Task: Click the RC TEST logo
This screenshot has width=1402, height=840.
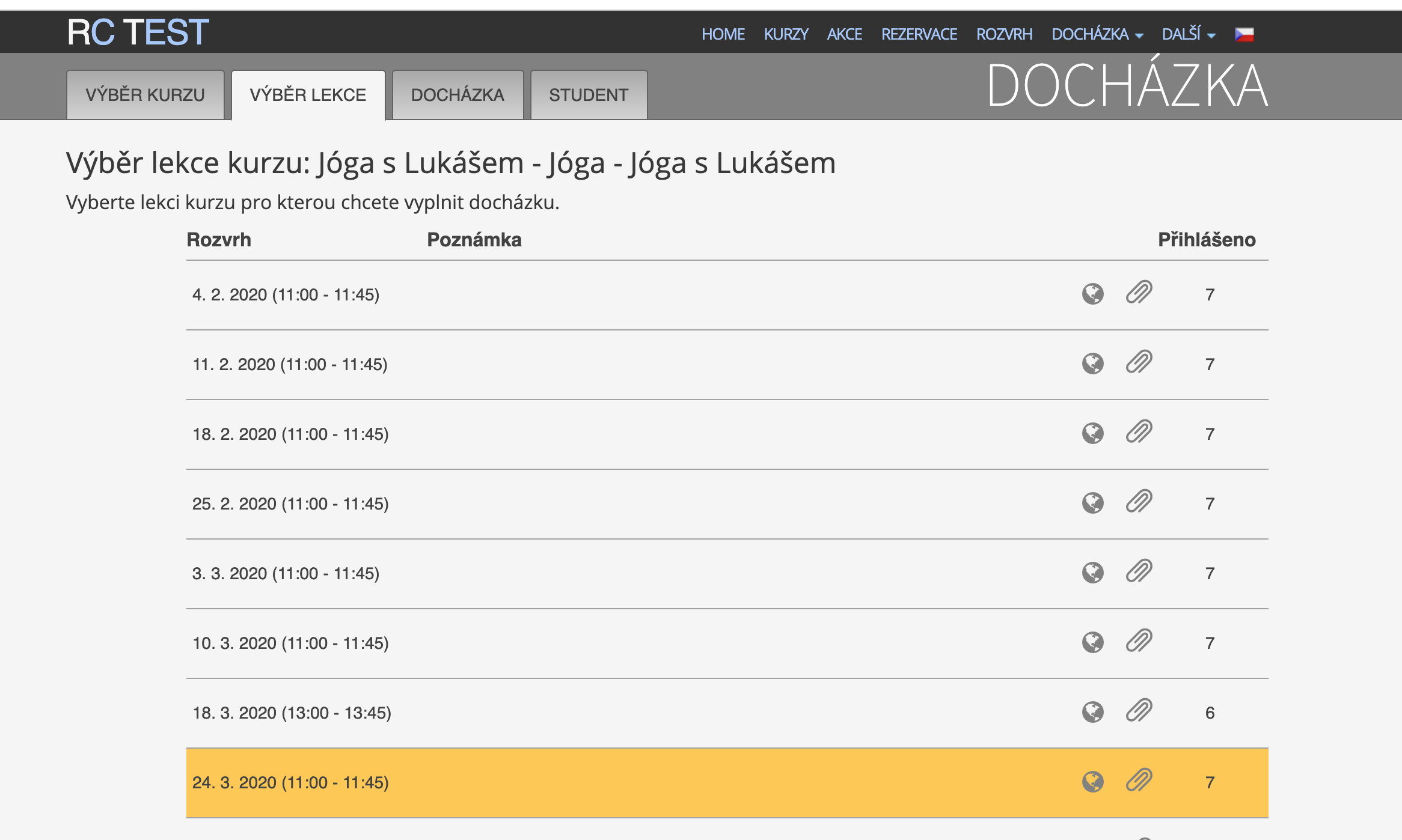Action: click(138, 32)
